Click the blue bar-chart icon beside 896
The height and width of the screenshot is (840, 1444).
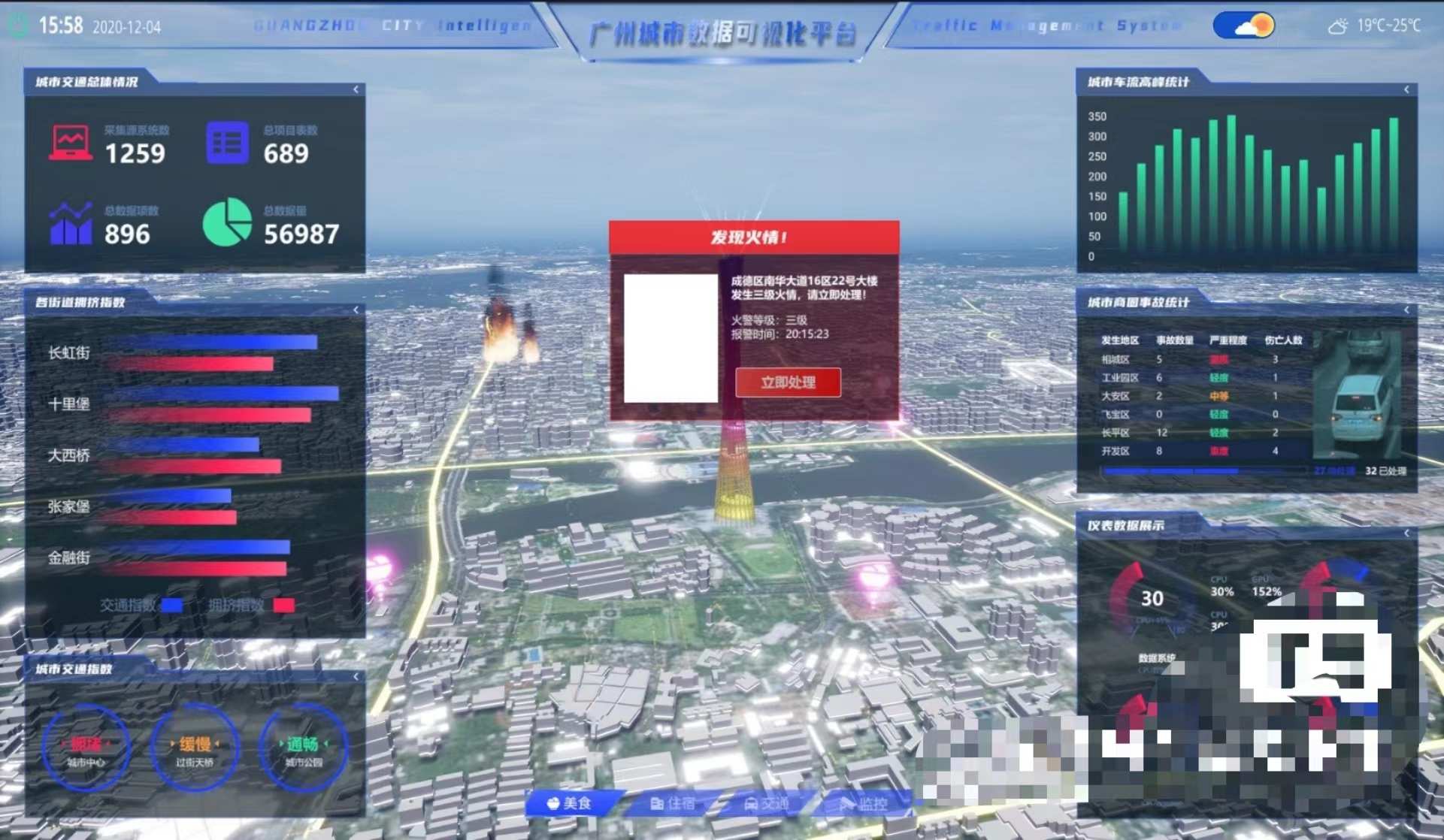click(x=71, y=223)
